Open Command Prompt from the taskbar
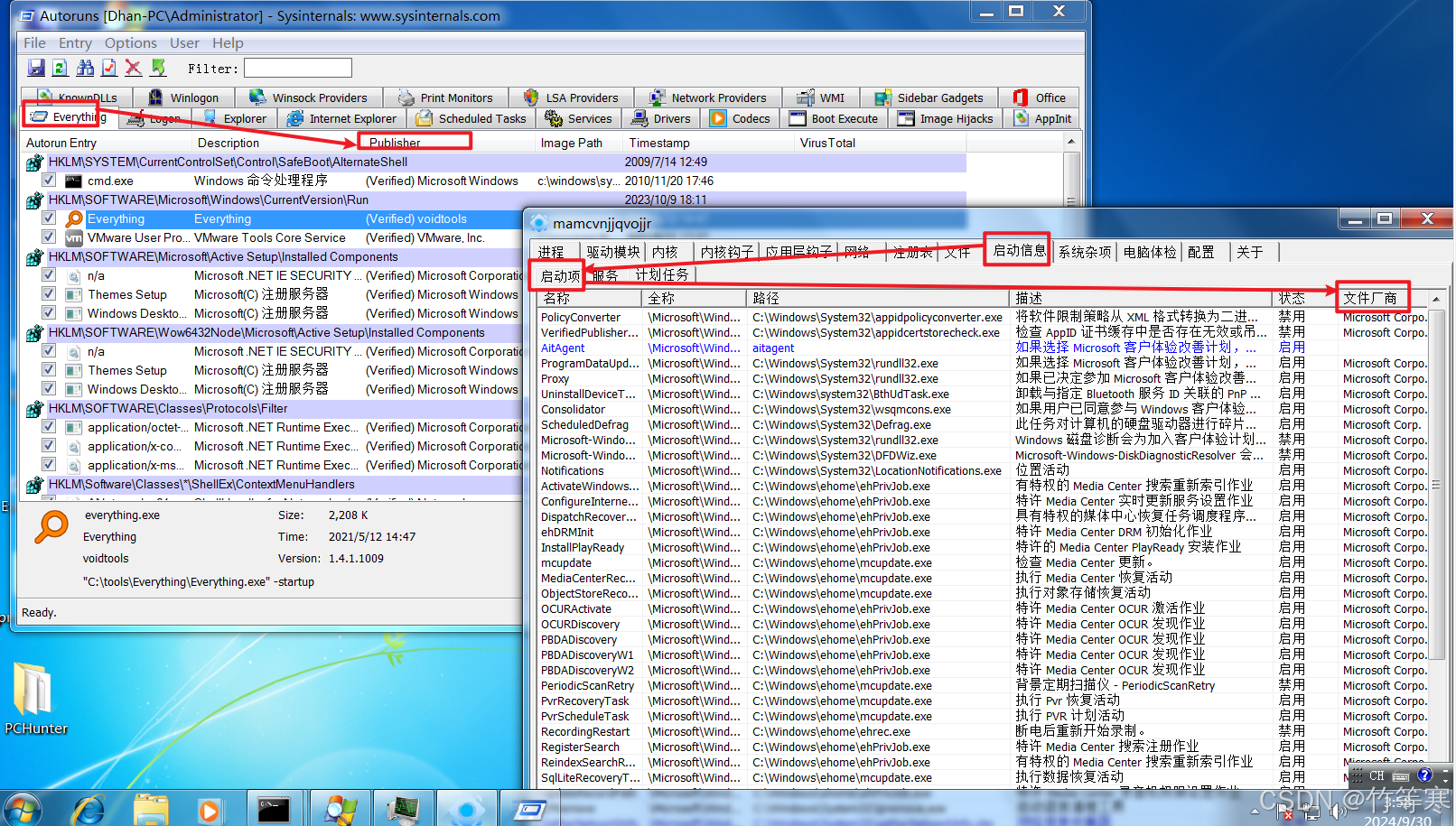 pos(274,810)
